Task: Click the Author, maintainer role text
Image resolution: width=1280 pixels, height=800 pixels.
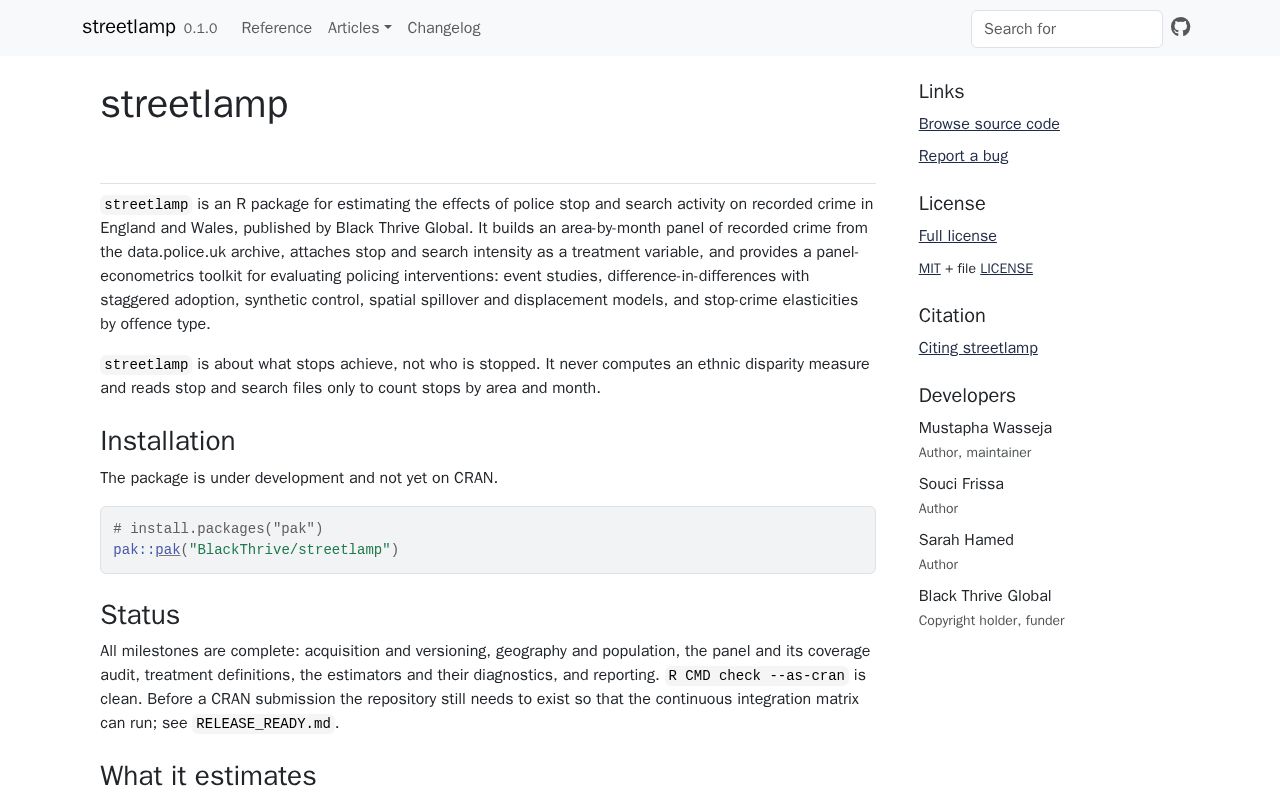Action: point(975,453)
